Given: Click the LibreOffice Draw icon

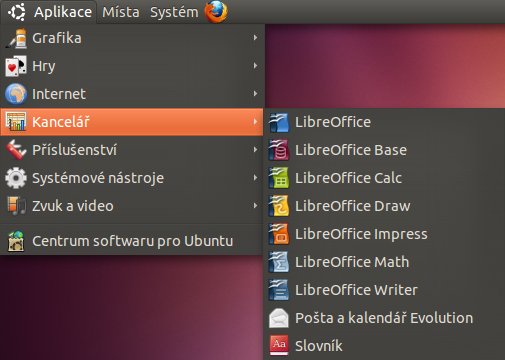Looking at the screenshot, I should pos(279,206).
